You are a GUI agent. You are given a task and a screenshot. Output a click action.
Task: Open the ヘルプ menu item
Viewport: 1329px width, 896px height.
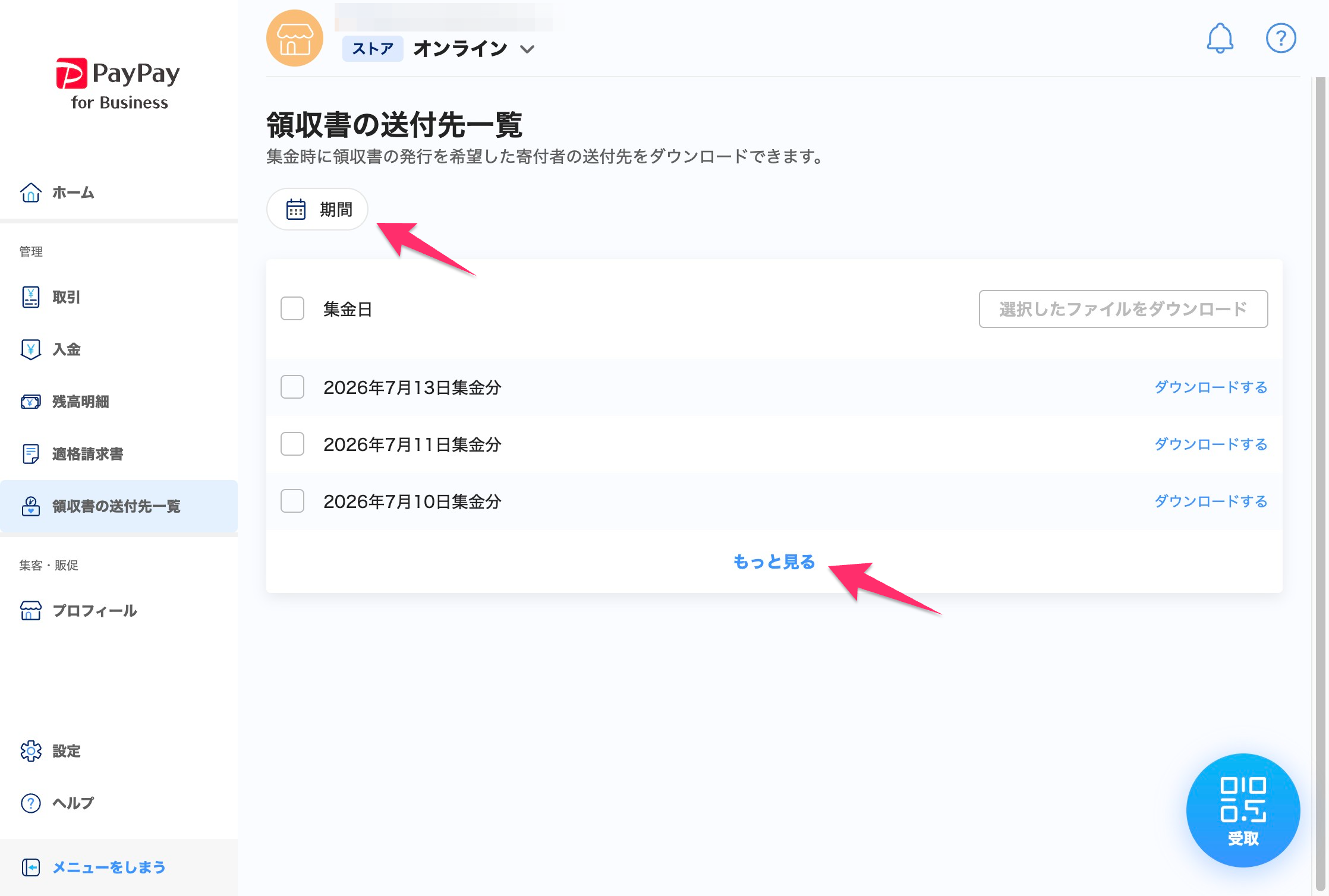click(x=119, y=803)
